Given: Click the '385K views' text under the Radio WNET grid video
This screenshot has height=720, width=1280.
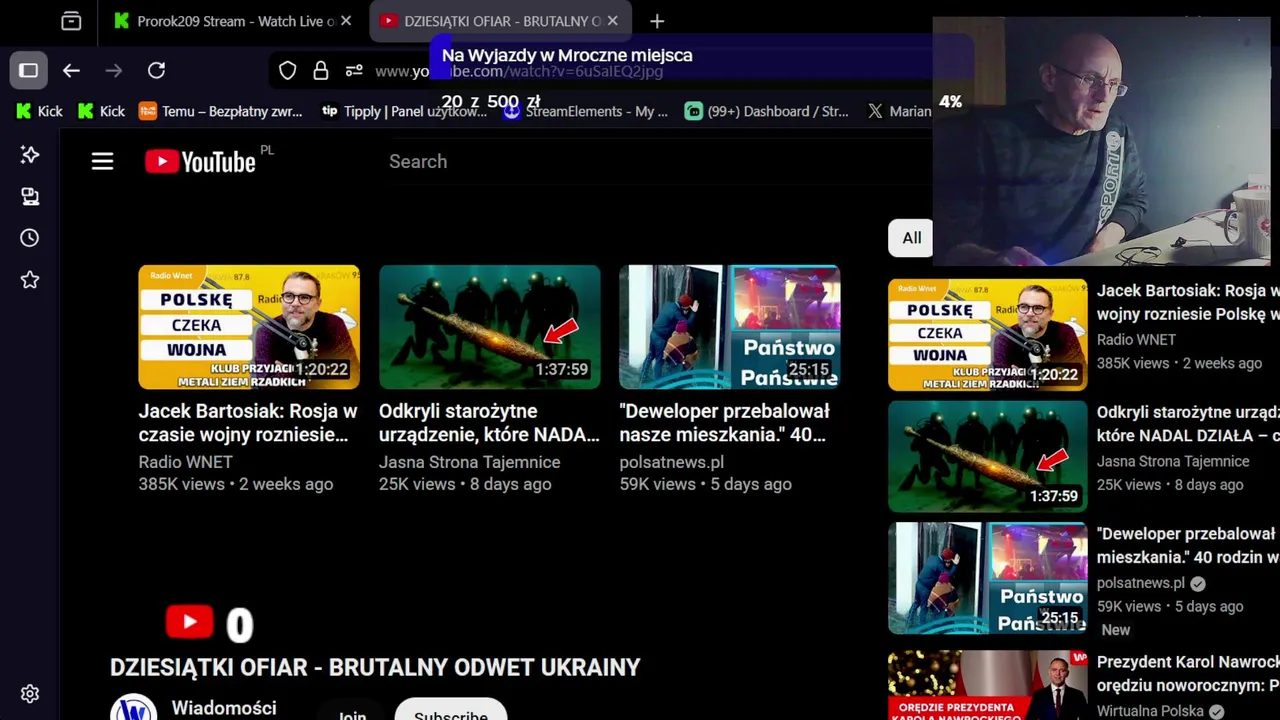Looking at the screenshot, I should pyautogui.click(x=181, y=484).
